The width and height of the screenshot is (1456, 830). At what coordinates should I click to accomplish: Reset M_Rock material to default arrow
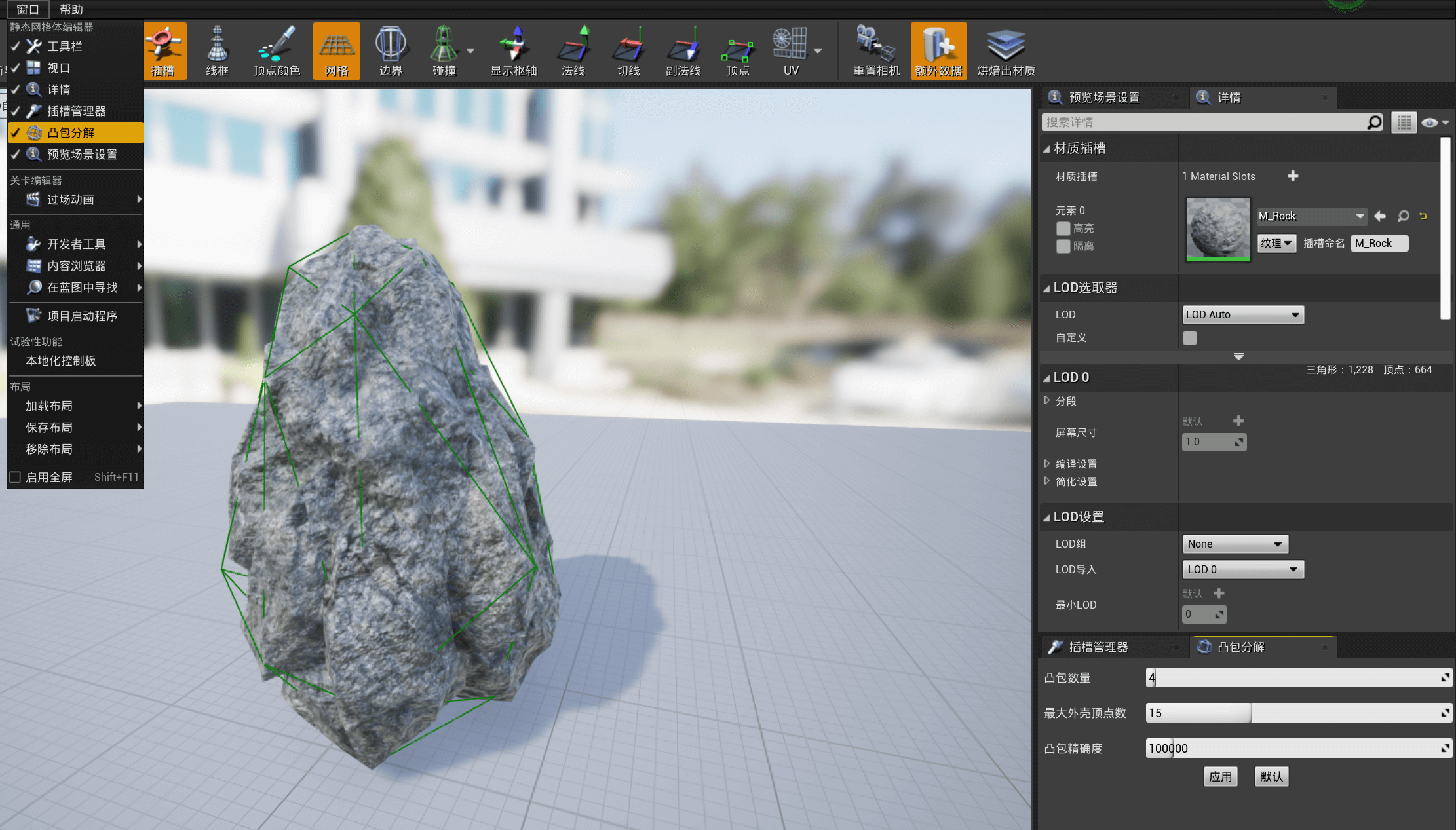(1423, 216)
